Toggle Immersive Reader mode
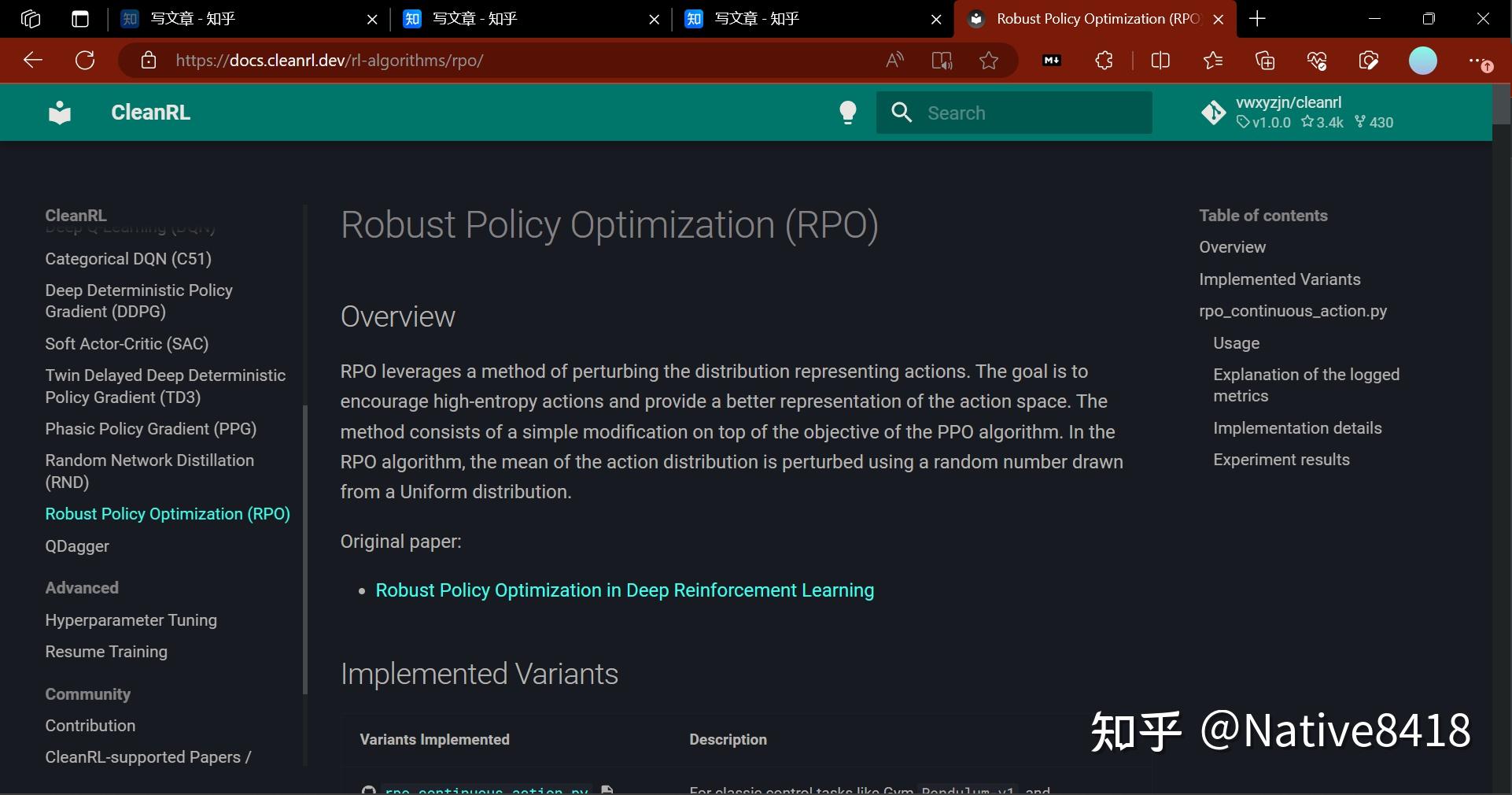The image size is (1512, 795). (x=941, y=61)
